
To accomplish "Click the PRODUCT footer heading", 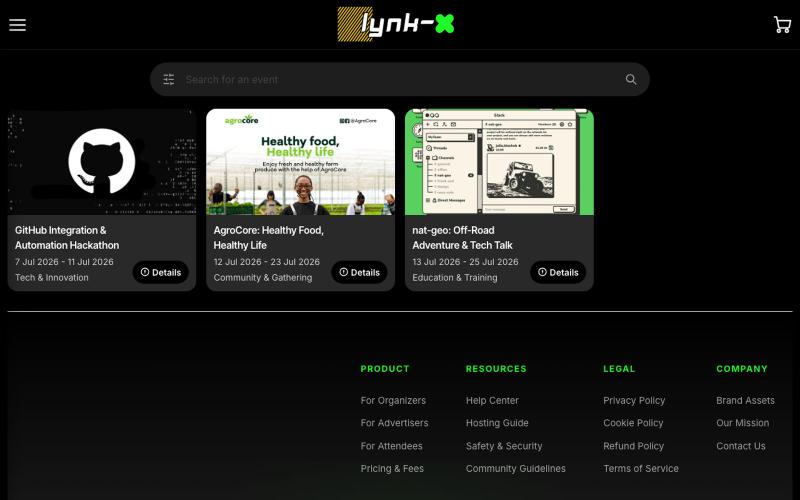I will [385, 369].
